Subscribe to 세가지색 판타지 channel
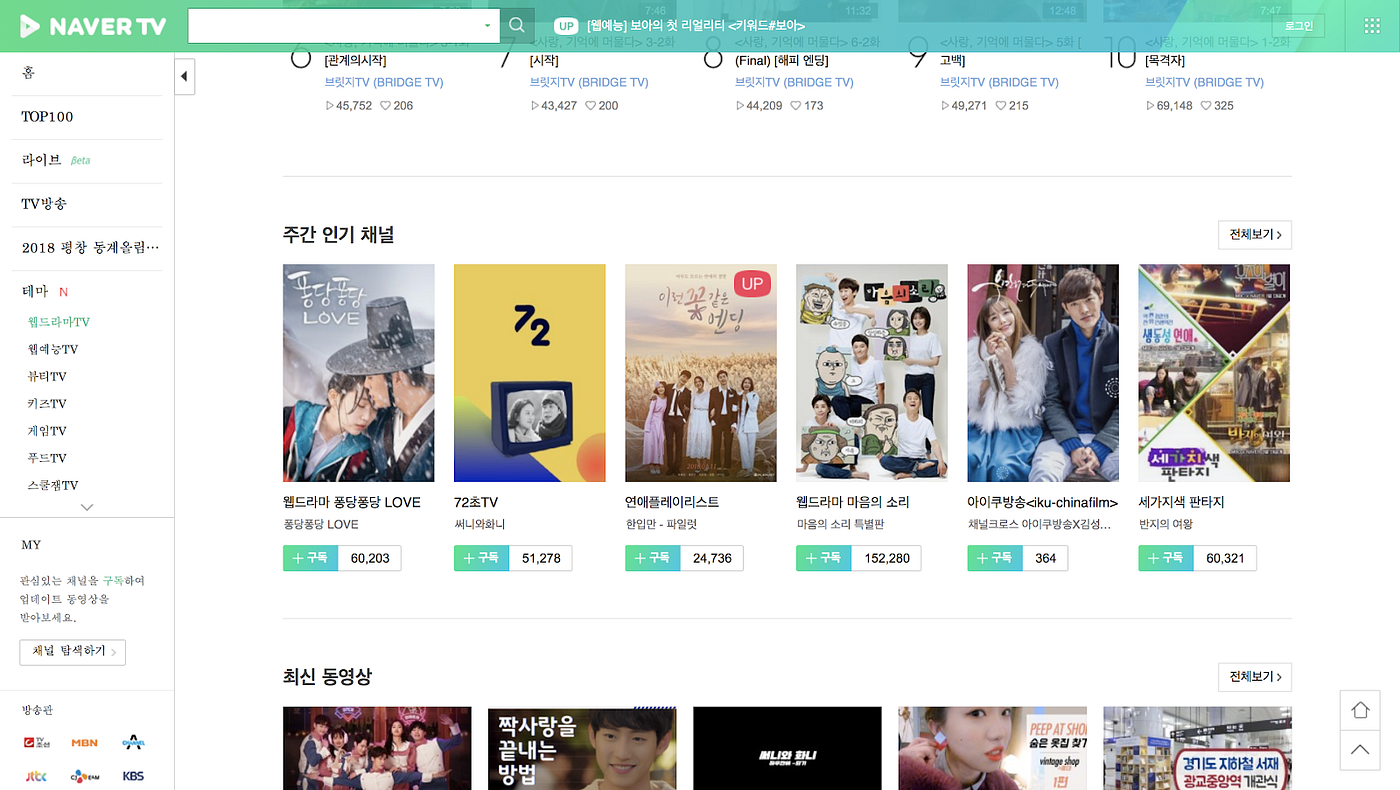The height and width of the screenshot is (790, 1400). (x=1166, y=558)
